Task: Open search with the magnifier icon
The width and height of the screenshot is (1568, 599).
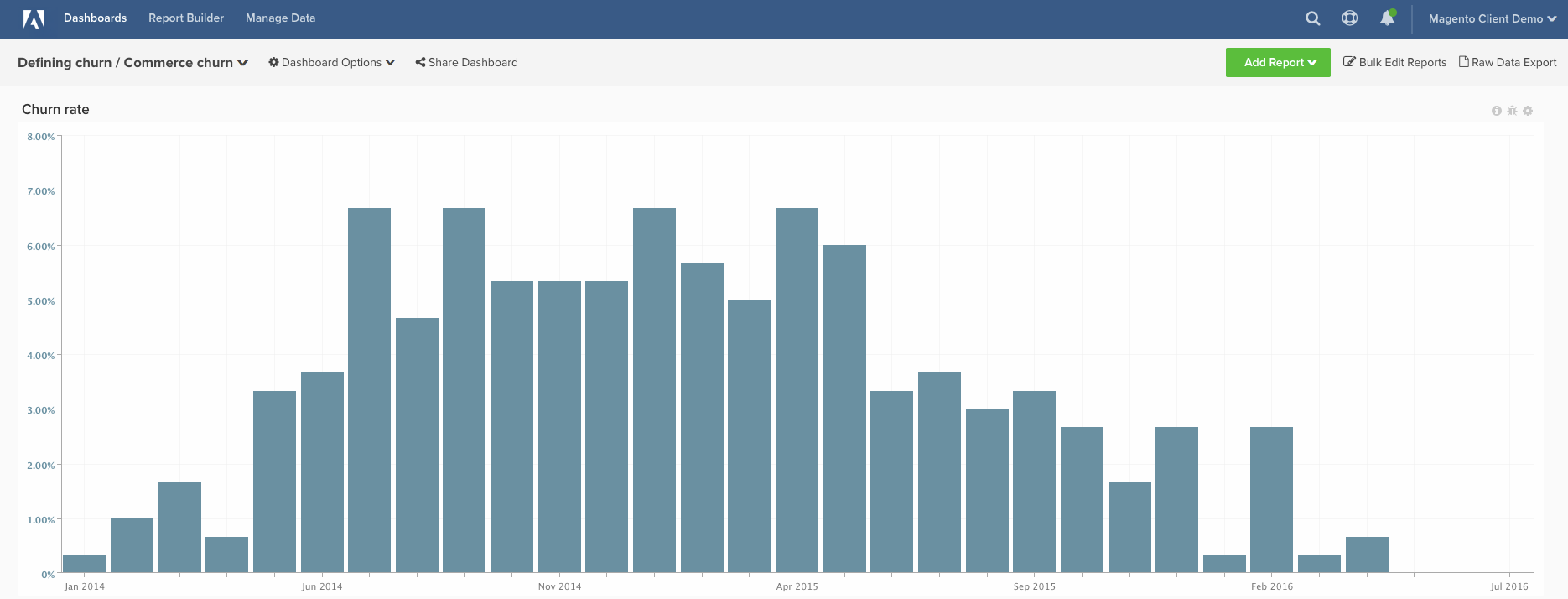Action: (x=1313, y=18)
